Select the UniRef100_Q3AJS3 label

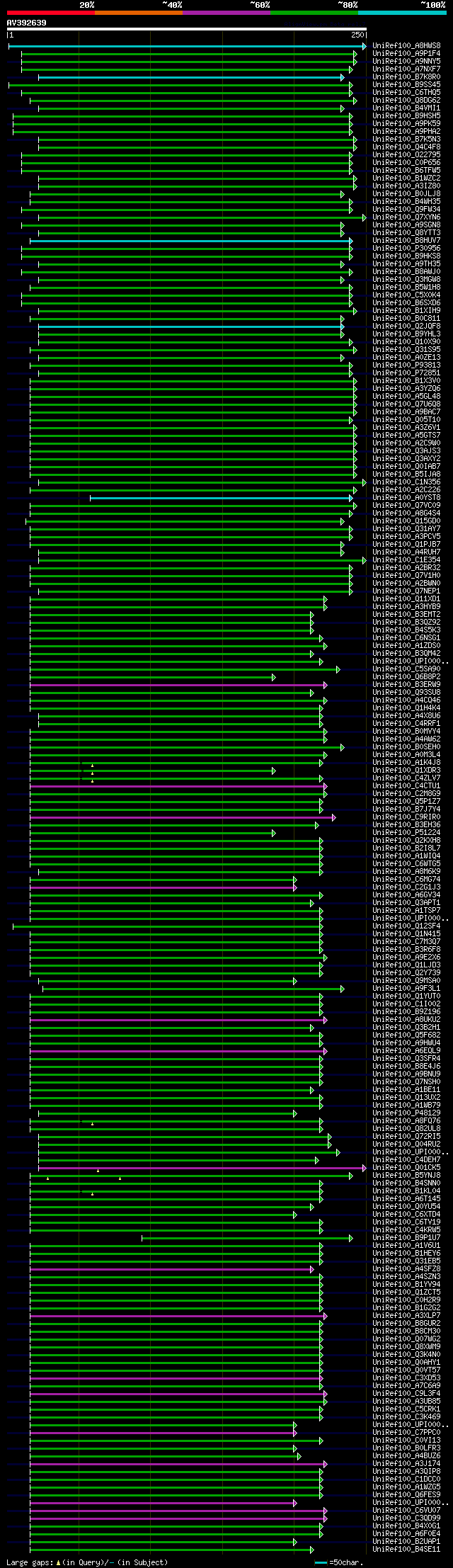406,451
